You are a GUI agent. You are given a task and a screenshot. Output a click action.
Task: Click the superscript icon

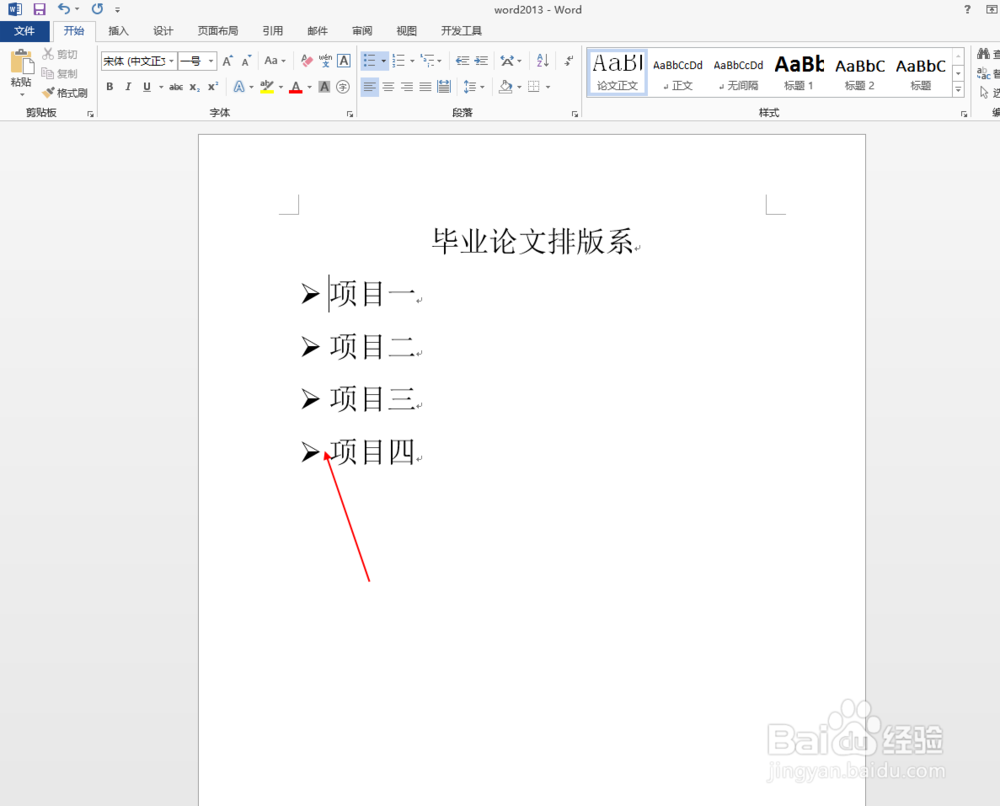click(212, 86)
